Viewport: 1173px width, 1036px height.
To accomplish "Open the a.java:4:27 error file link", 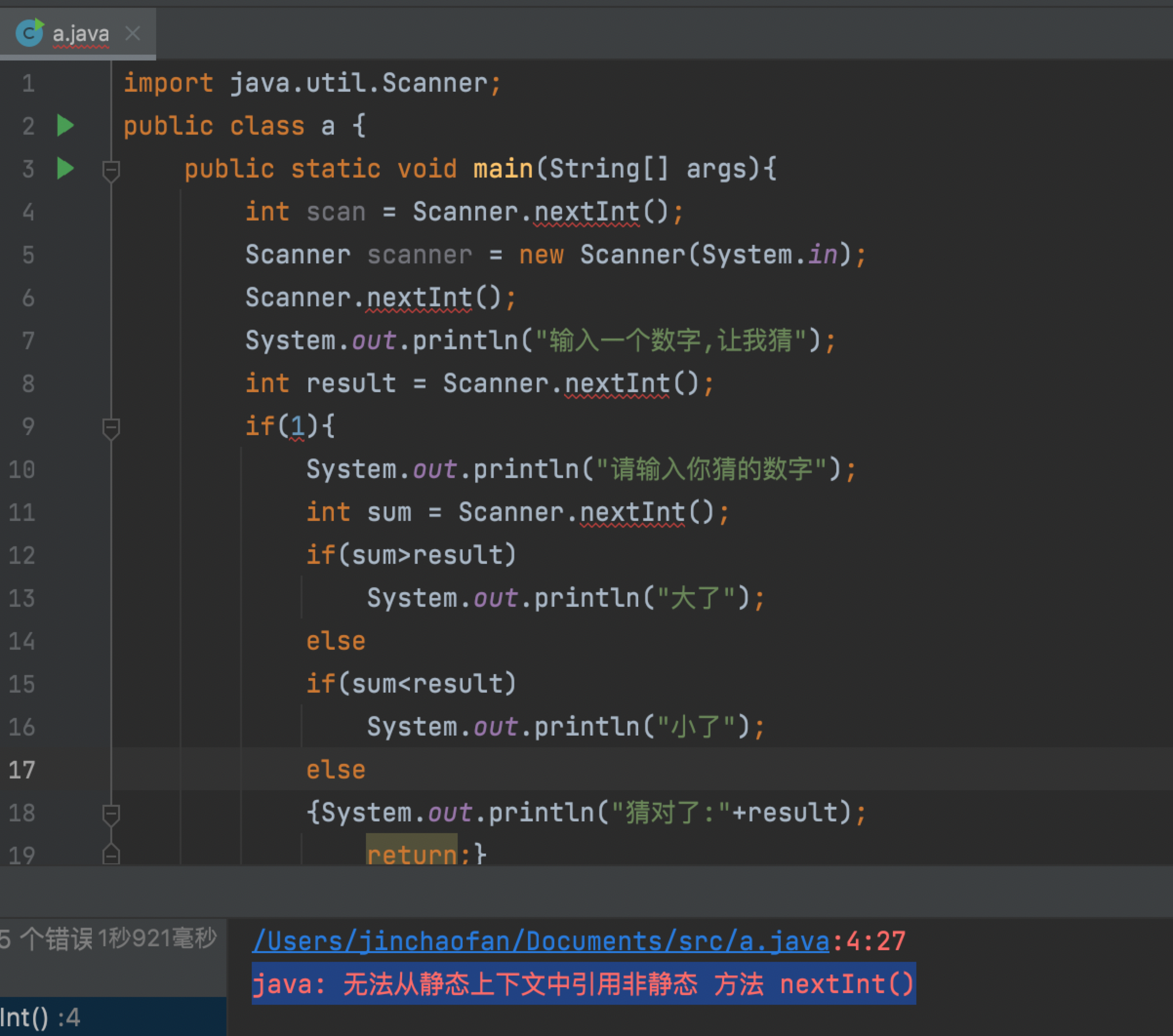I will pyautogui.click(x=540, y=941).
